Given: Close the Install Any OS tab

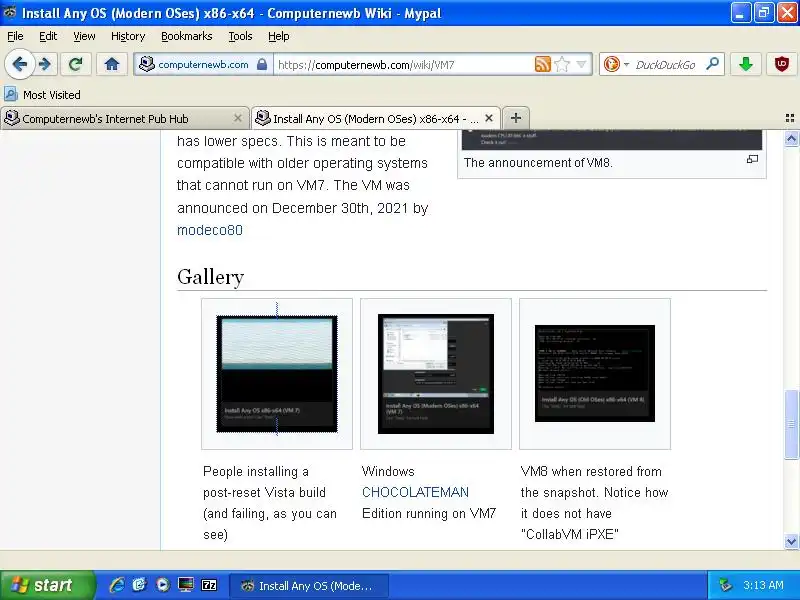Looking at the screenshot, I should [489, 118].
